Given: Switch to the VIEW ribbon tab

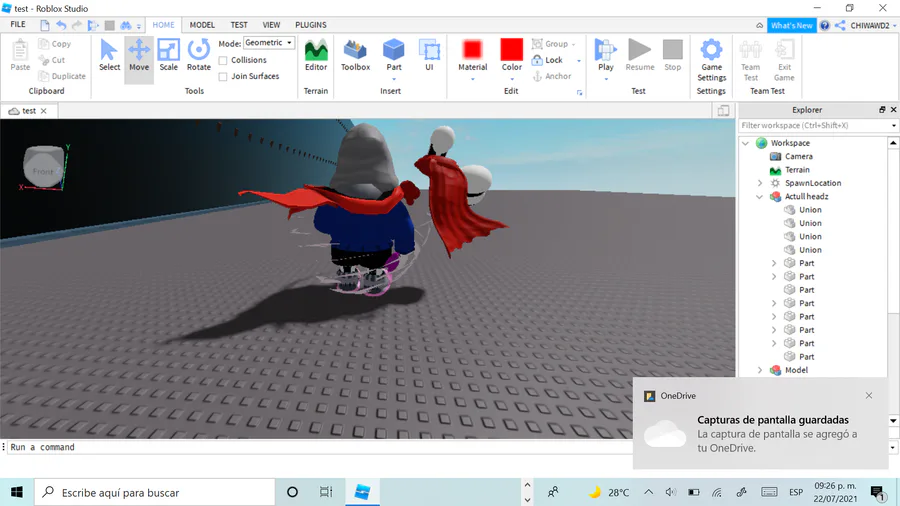Looking at the screenshot, I should click(x=271, y=25).
